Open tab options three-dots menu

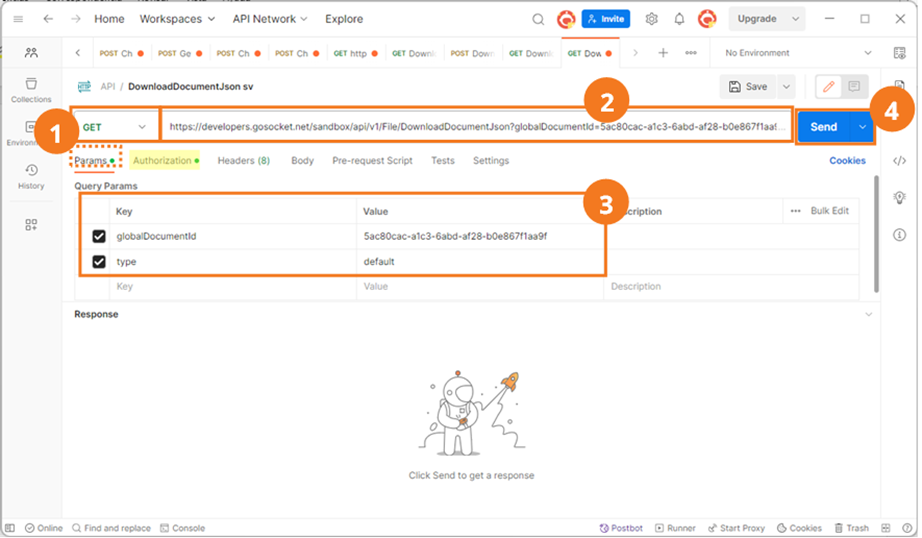pyautogui.click(x=691, y=53)
